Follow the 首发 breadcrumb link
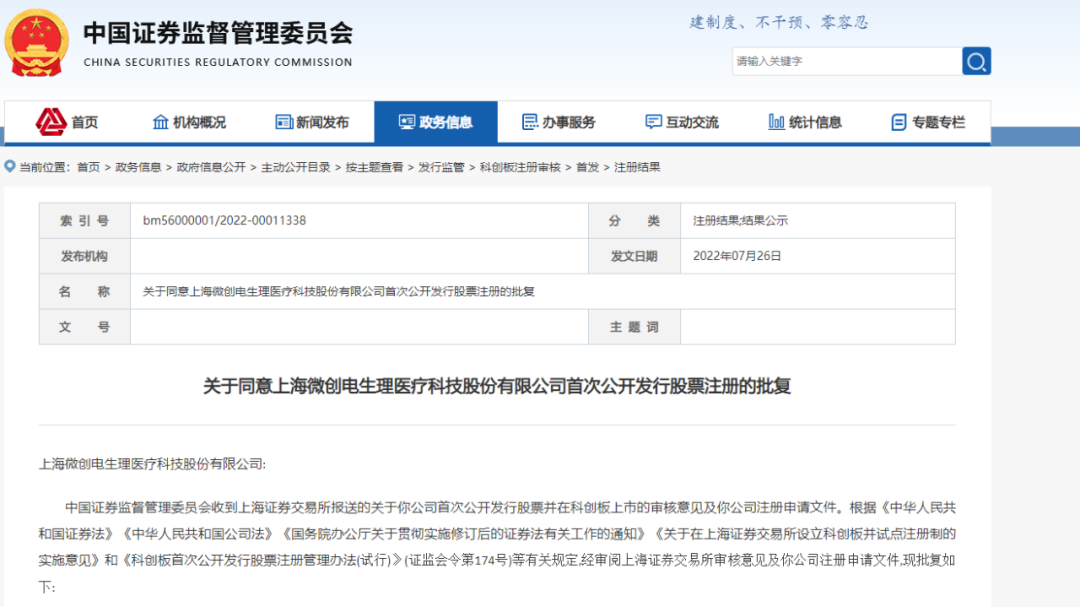Viewport: 1080px width, 607px height. point(587,167)
